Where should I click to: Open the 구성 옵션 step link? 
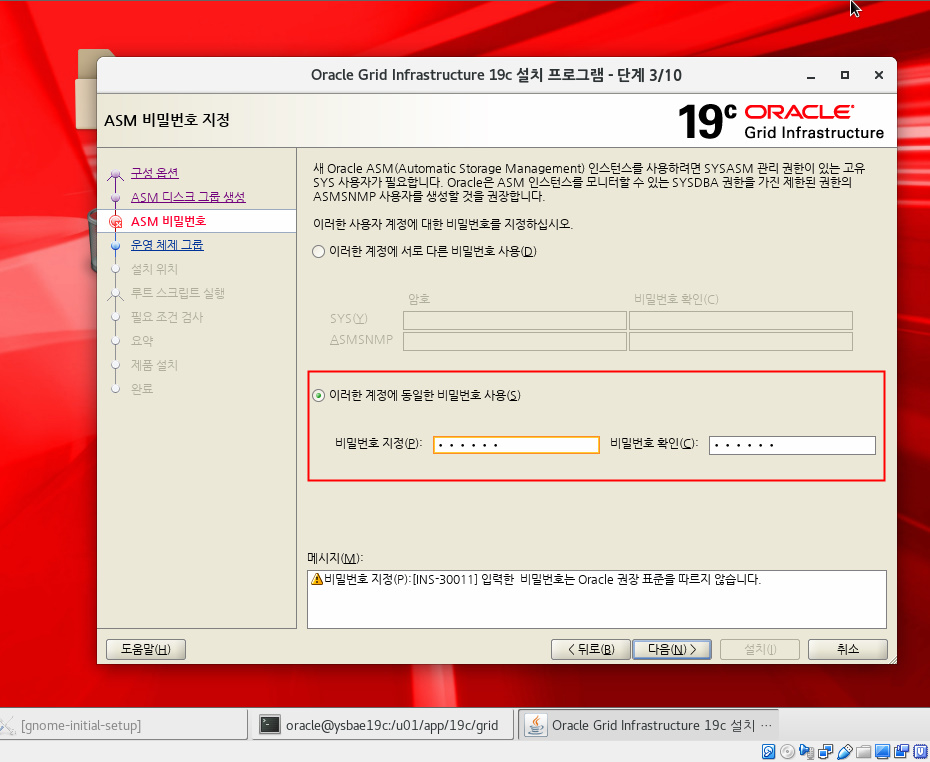click(155, 173)
